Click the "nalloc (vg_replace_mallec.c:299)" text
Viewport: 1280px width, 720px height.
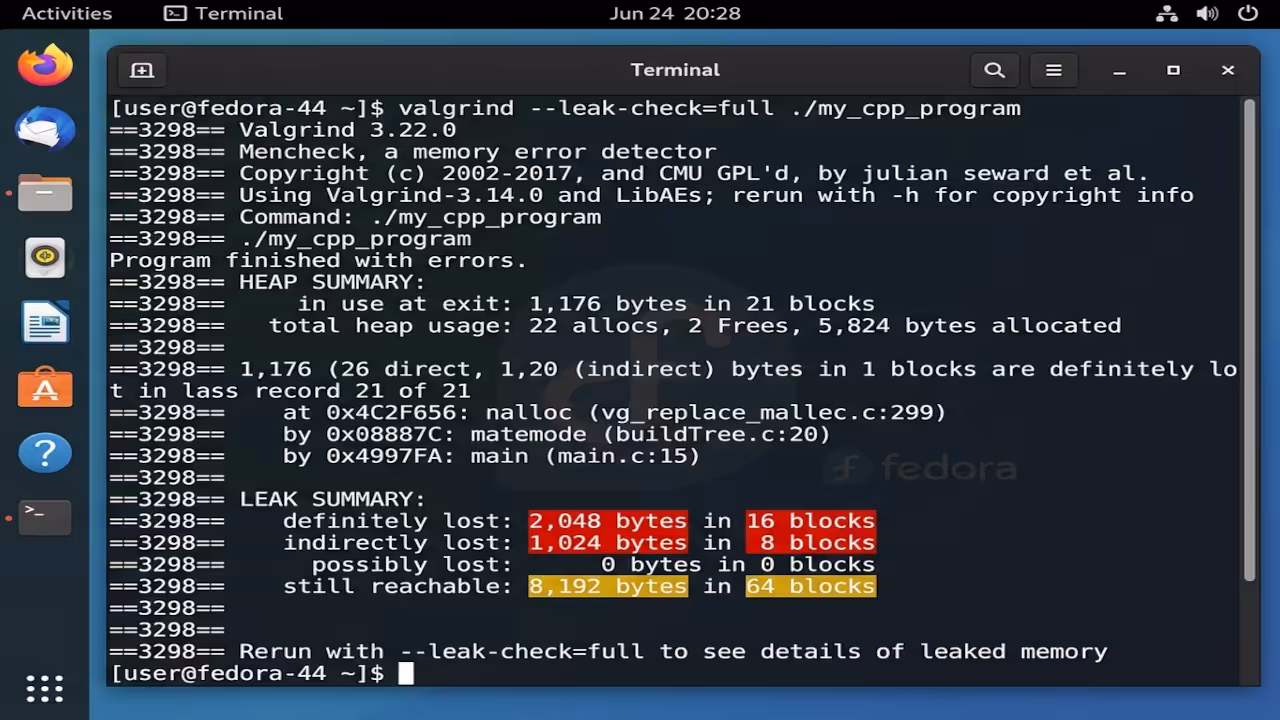(x=715, y=412)
